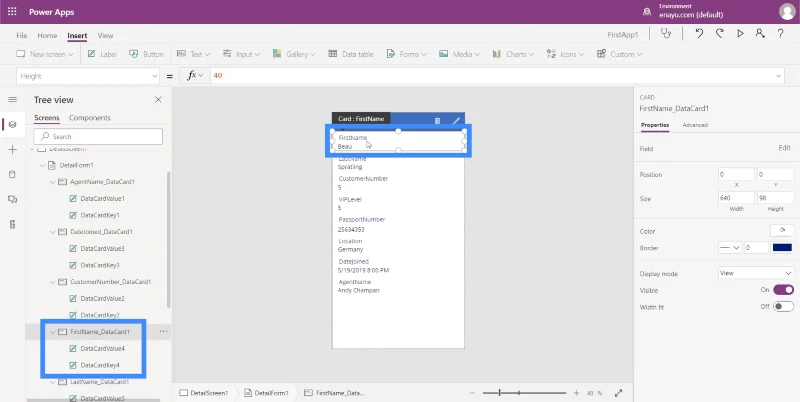Open the Icons dropdown
The height and width of the screenshot is (402, 800).
(x=565, y=54)
